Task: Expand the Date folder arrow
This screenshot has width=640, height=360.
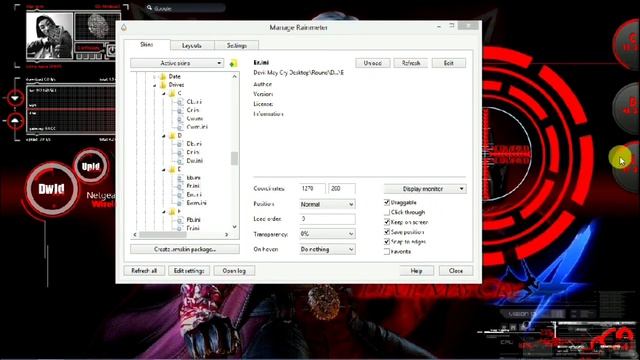Action: click(155, 76)
